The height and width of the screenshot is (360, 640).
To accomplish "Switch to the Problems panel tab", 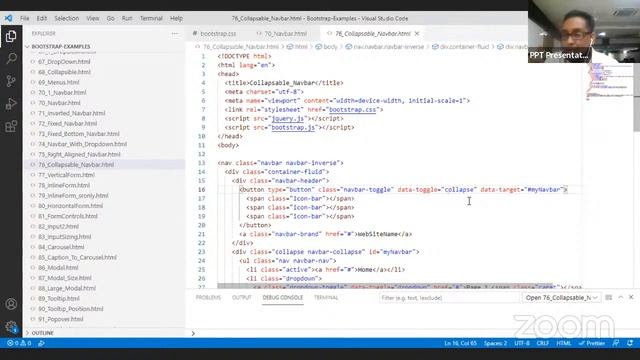I will coord(208,298).
